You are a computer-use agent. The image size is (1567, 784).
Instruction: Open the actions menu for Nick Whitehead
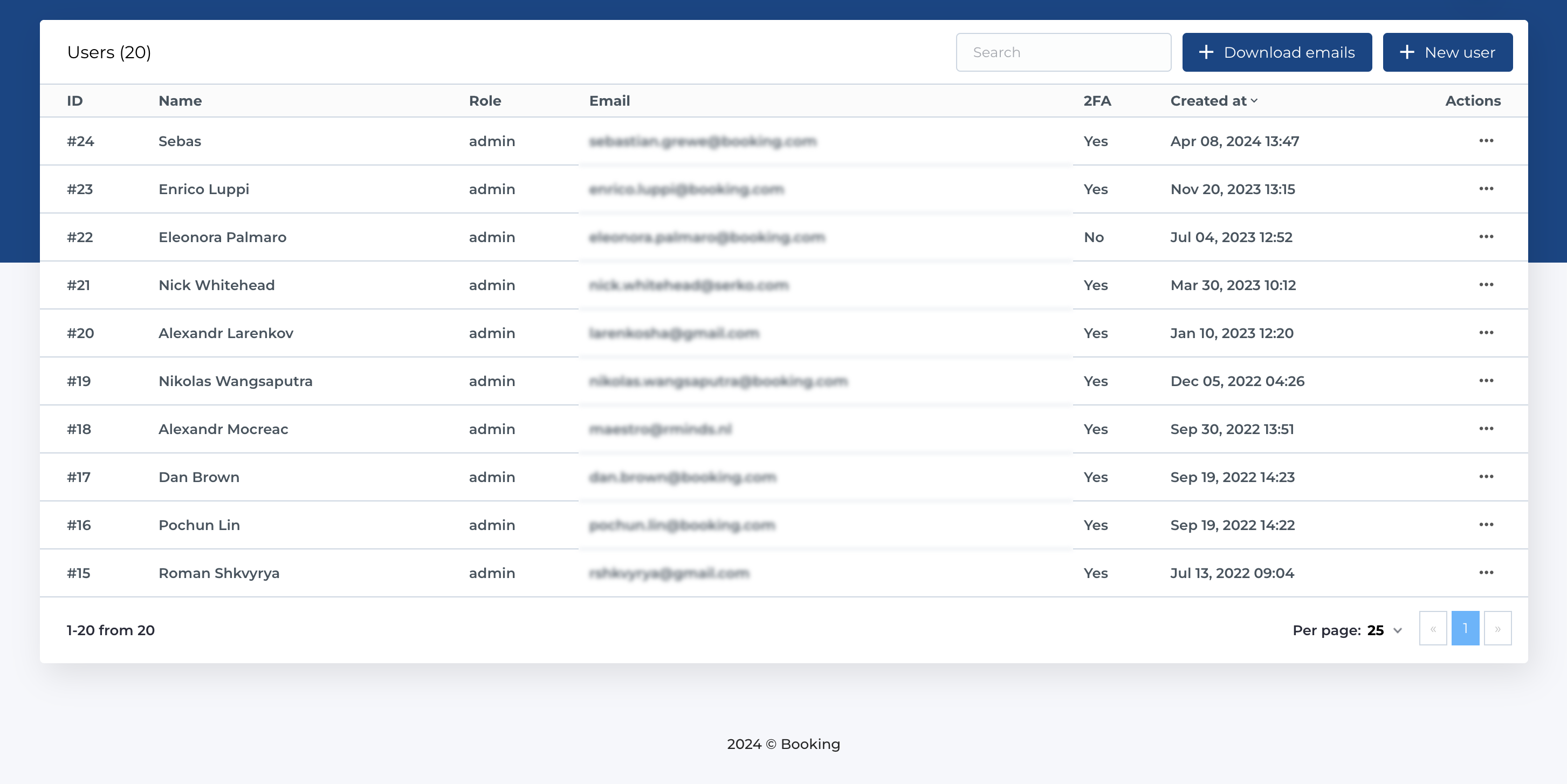coord(1487,285)
